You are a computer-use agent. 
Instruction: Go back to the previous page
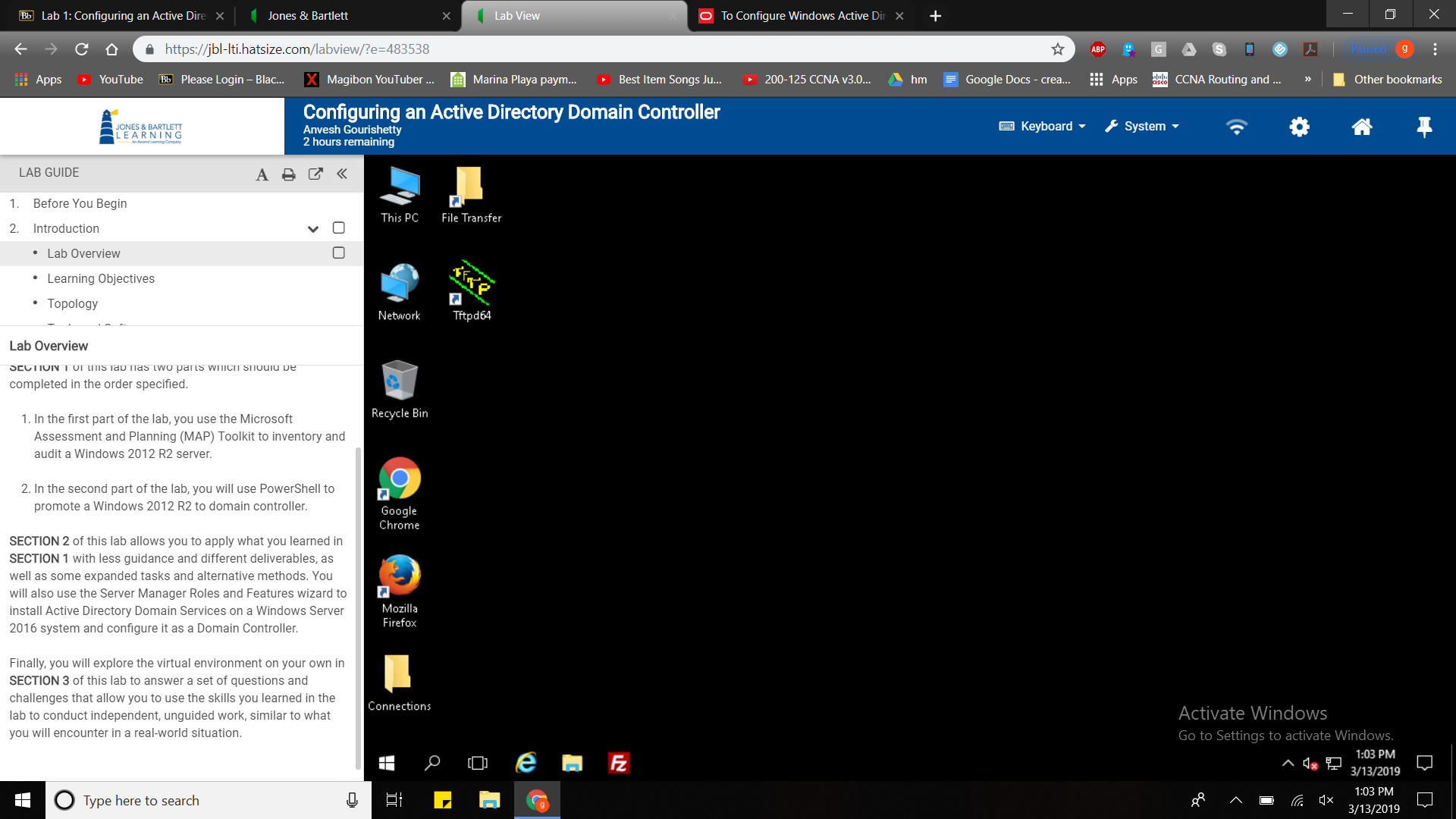pos(20,49)
